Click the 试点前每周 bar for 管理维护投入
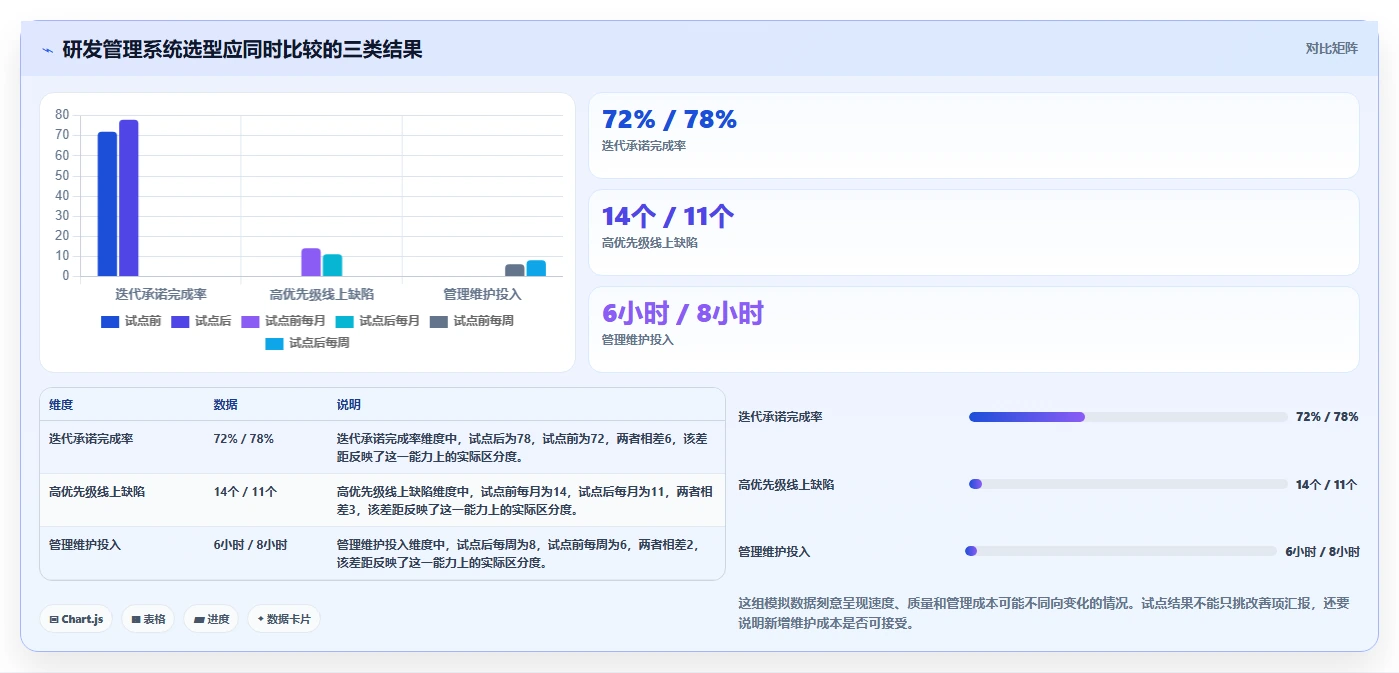The width and height of the screenshot is (1399, 673). click(x=515, y=270)
